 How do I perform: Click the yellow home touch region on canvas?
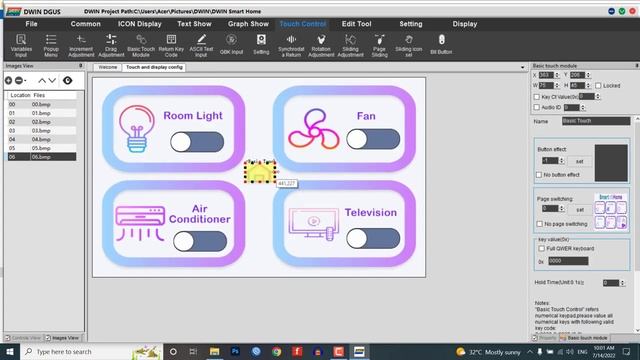[260, 172]
